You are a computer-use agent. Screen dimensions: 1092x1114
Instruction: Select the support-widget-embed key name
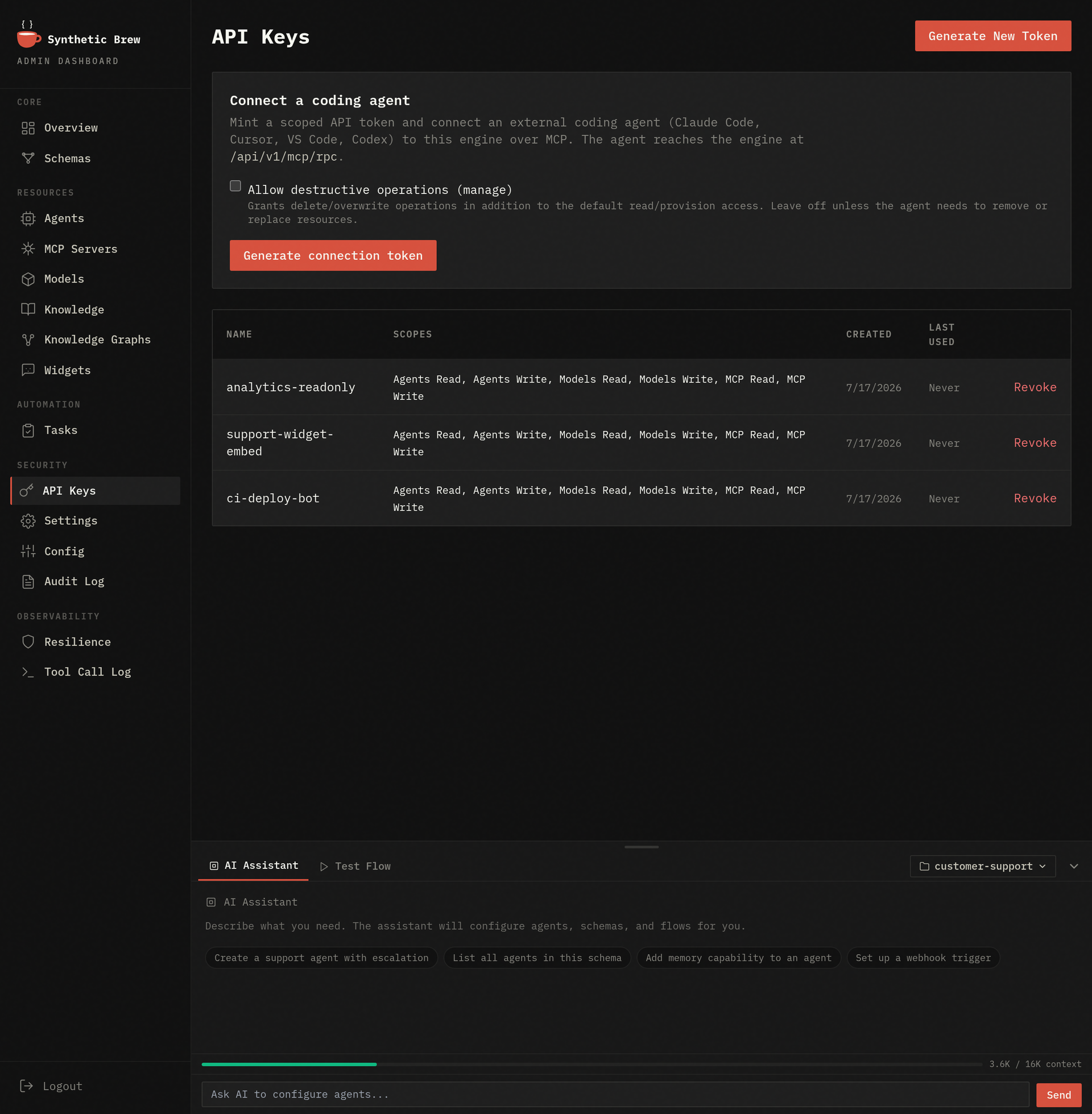coord(280,443)
